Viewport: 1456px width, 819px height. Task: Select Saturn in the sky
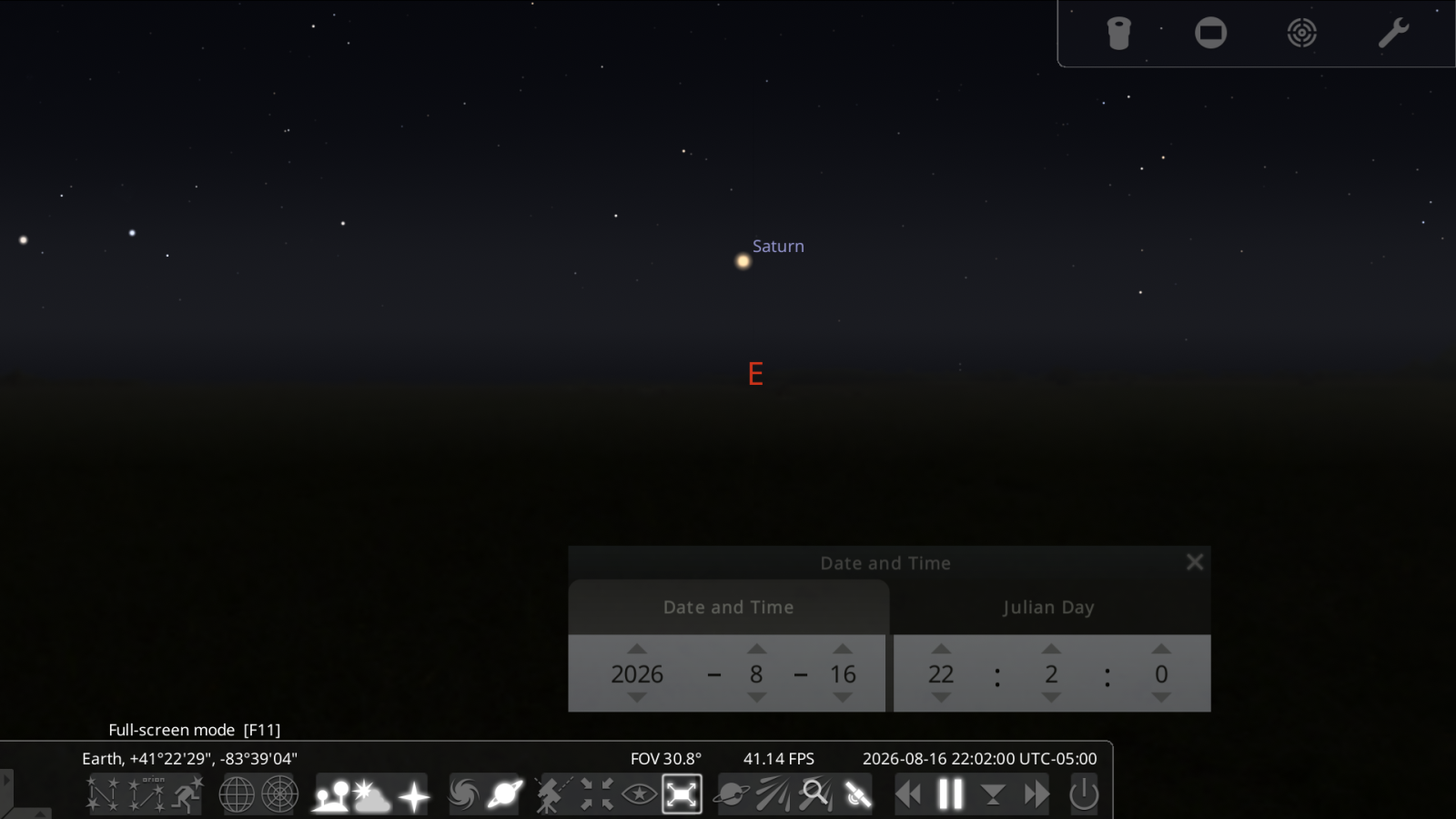(x=743, y=261)
